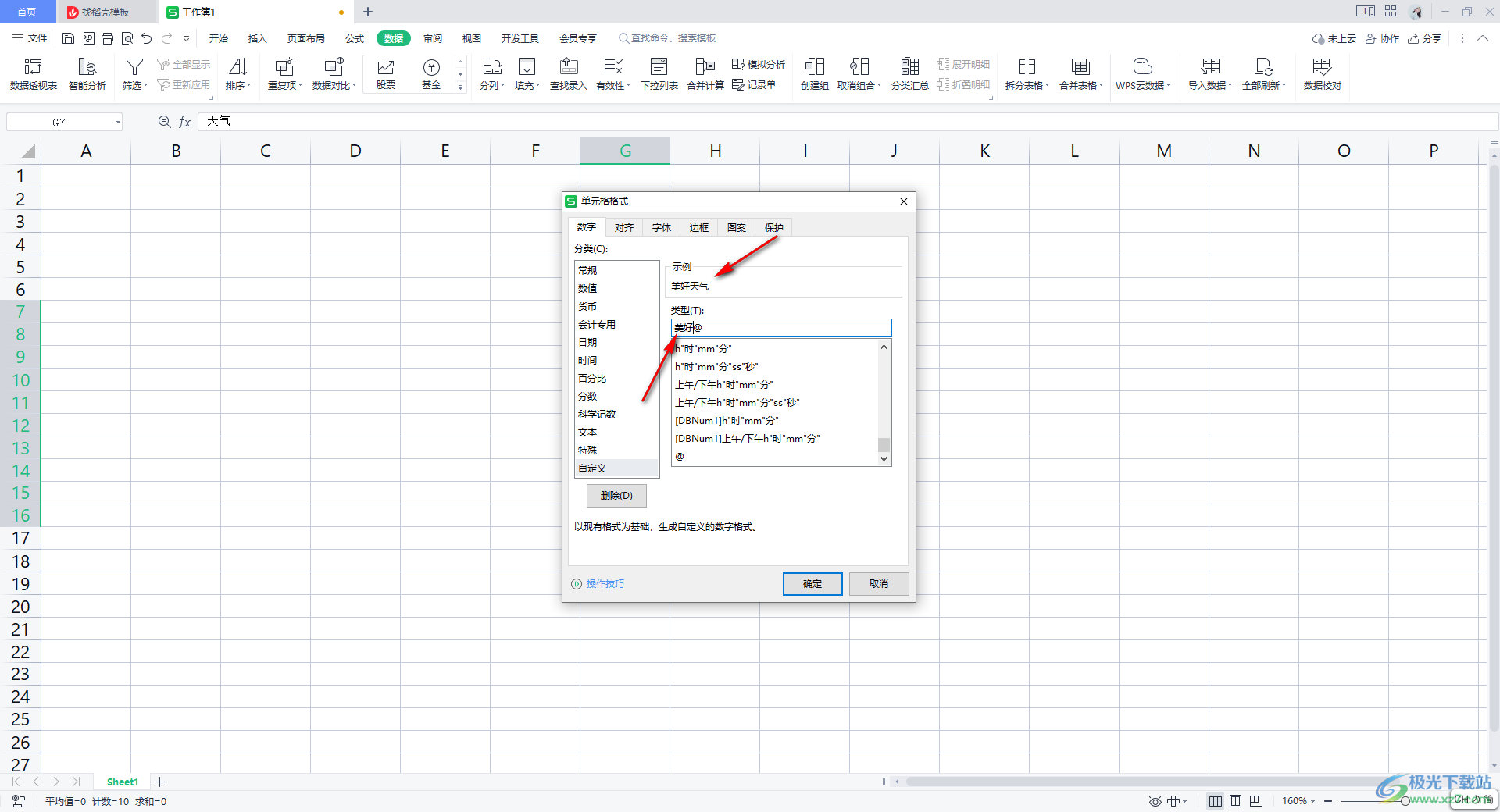Switch to the 边框 tab in dialog

click(x=699, y=227)
